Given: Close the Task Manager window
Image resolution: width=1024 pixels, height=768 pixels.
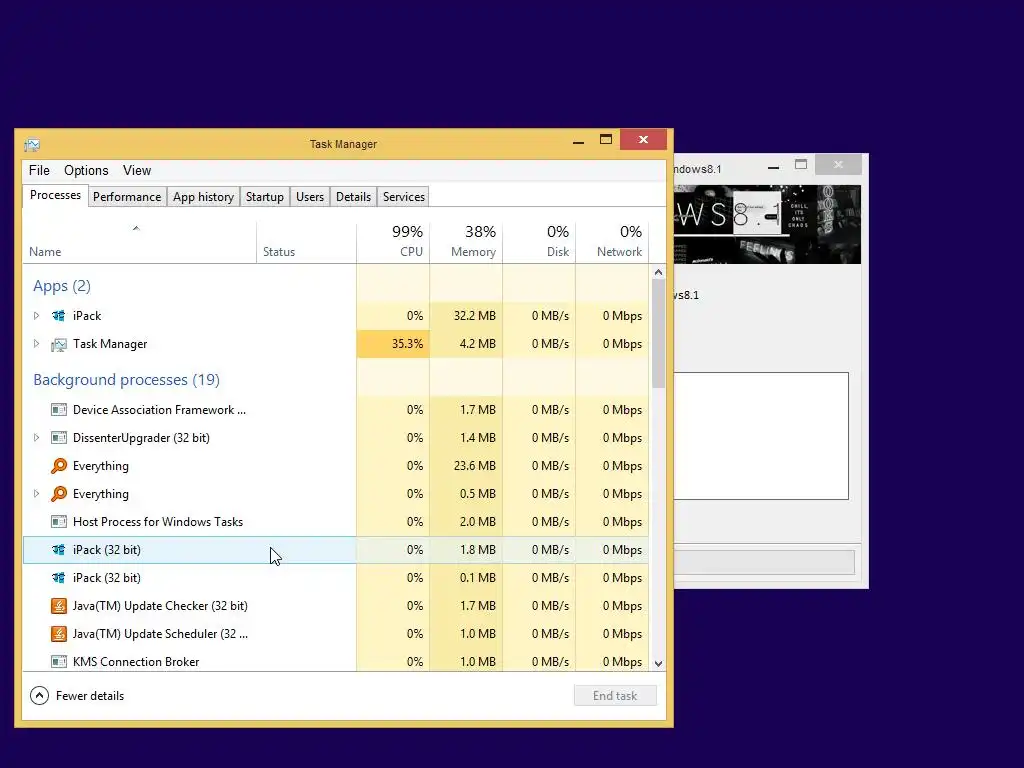Looking at the screenshot, I should [643, 140].
